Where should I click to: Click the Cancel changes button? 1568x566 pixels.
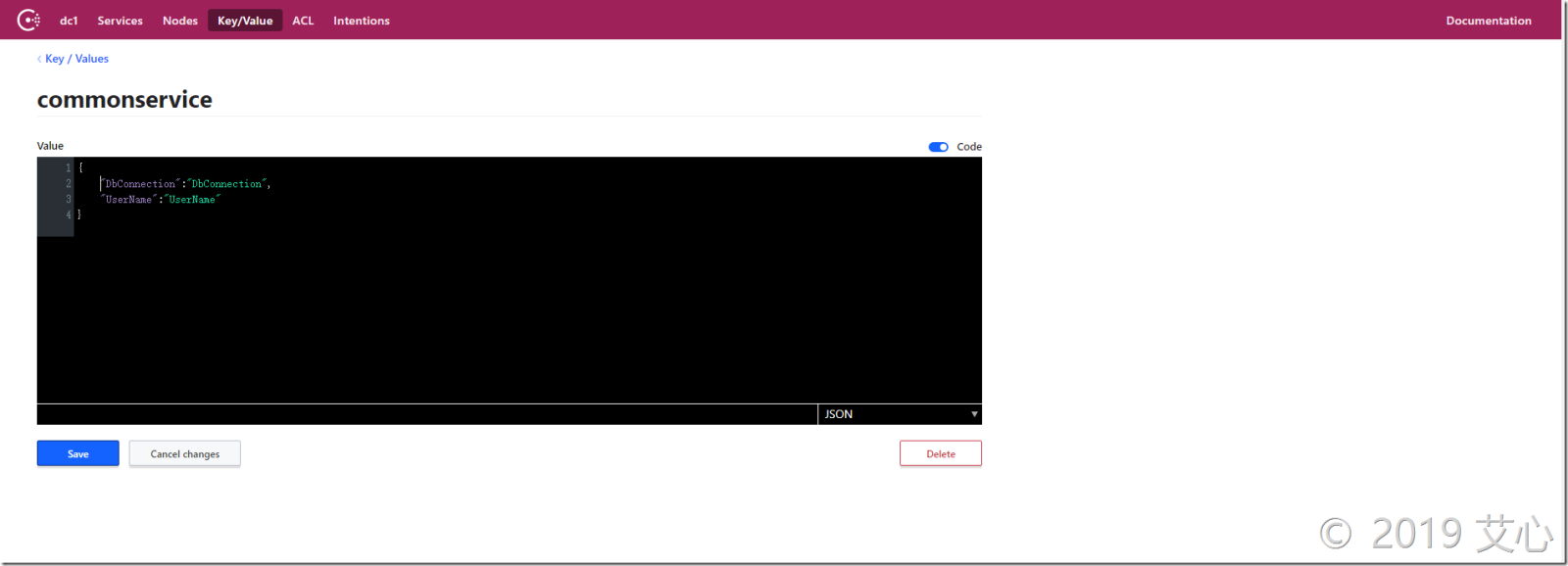pyautogui.click(x=184, y=453)
